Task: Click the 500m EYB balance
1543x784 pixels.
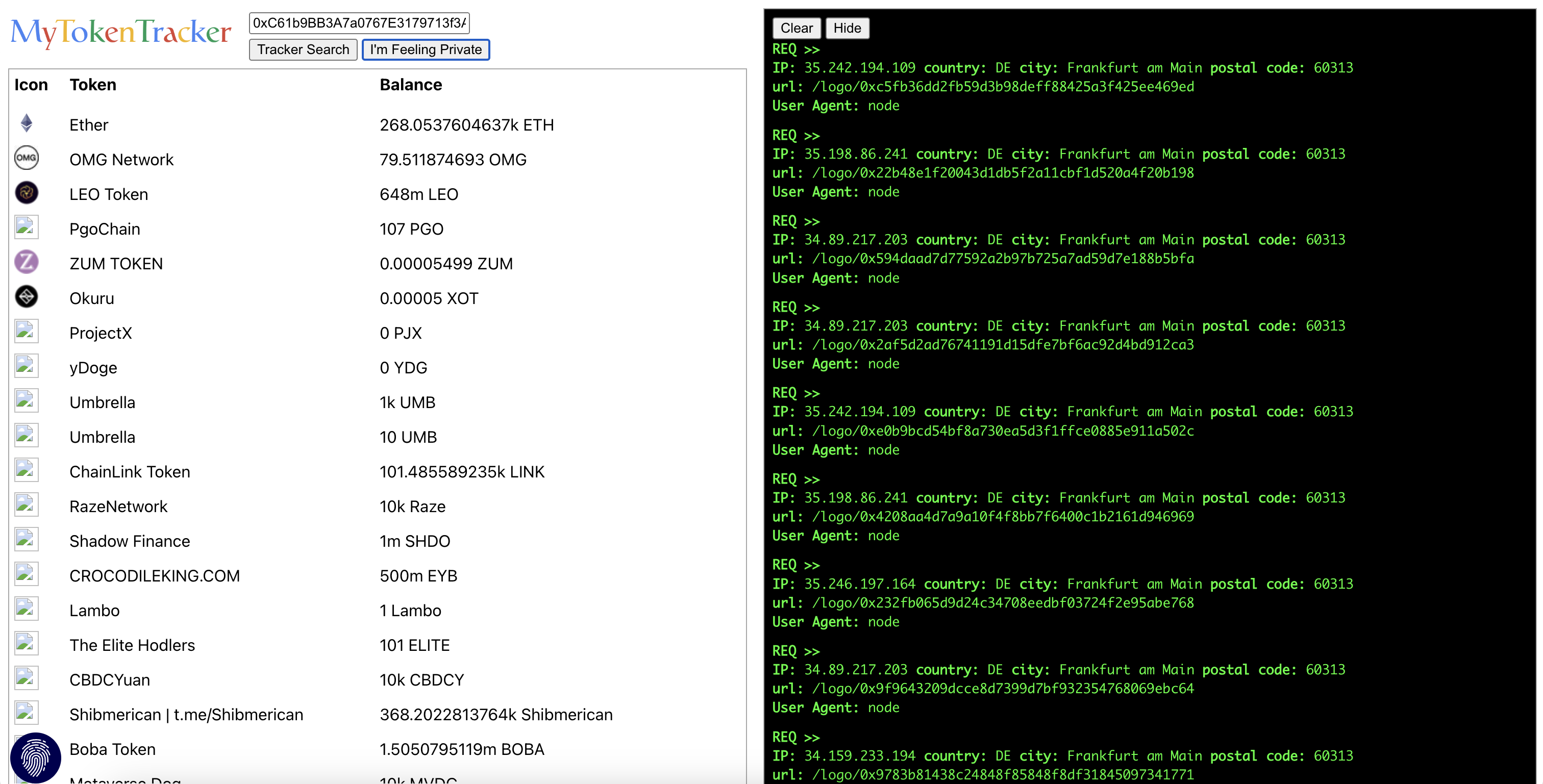Action: tap(419, 577)
